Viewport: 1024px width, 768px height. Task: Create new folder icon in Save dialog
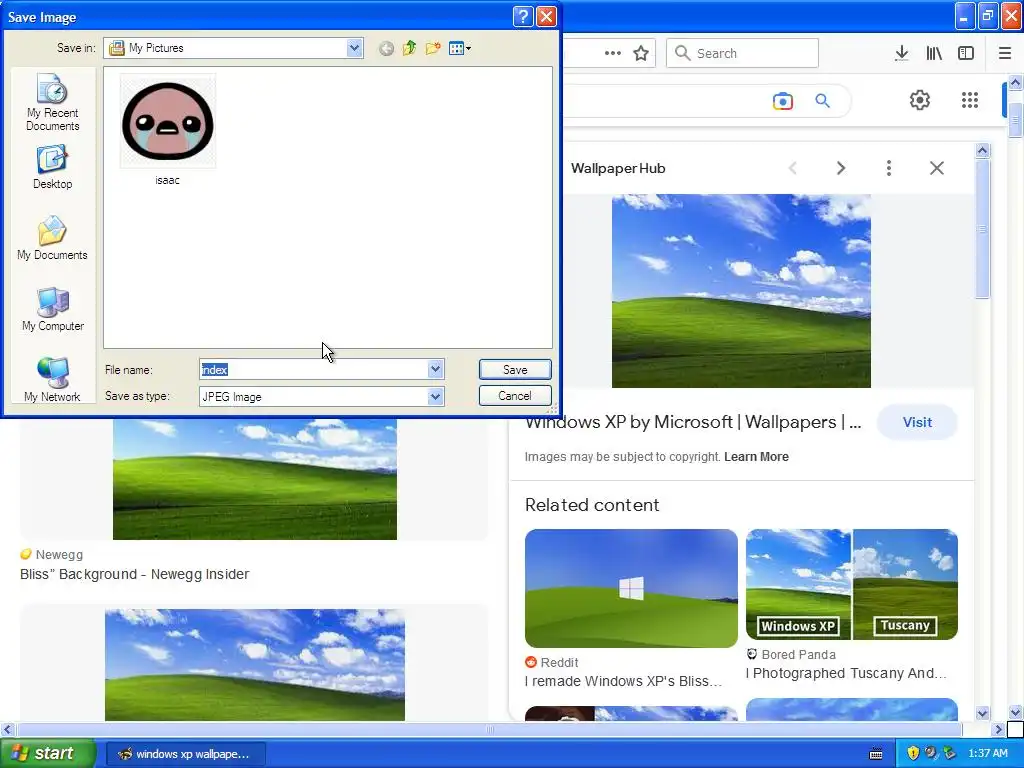click(432, 48)
